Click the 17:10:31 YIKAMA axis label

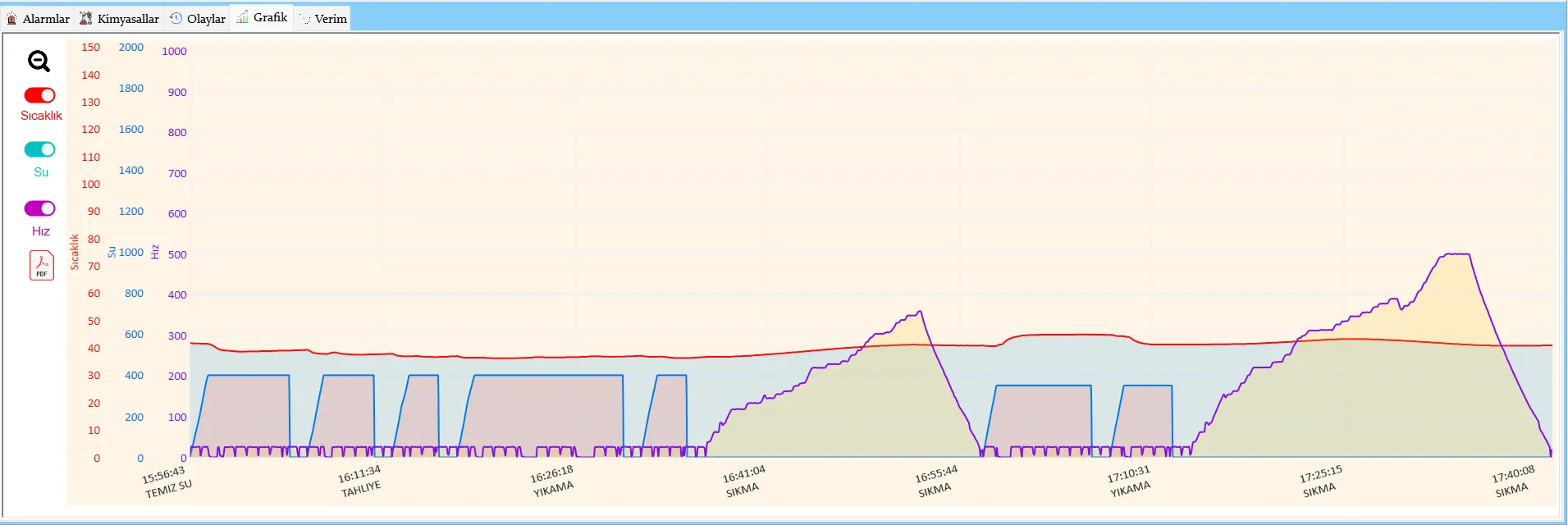pyautogui.click(x=1129, y=482)
